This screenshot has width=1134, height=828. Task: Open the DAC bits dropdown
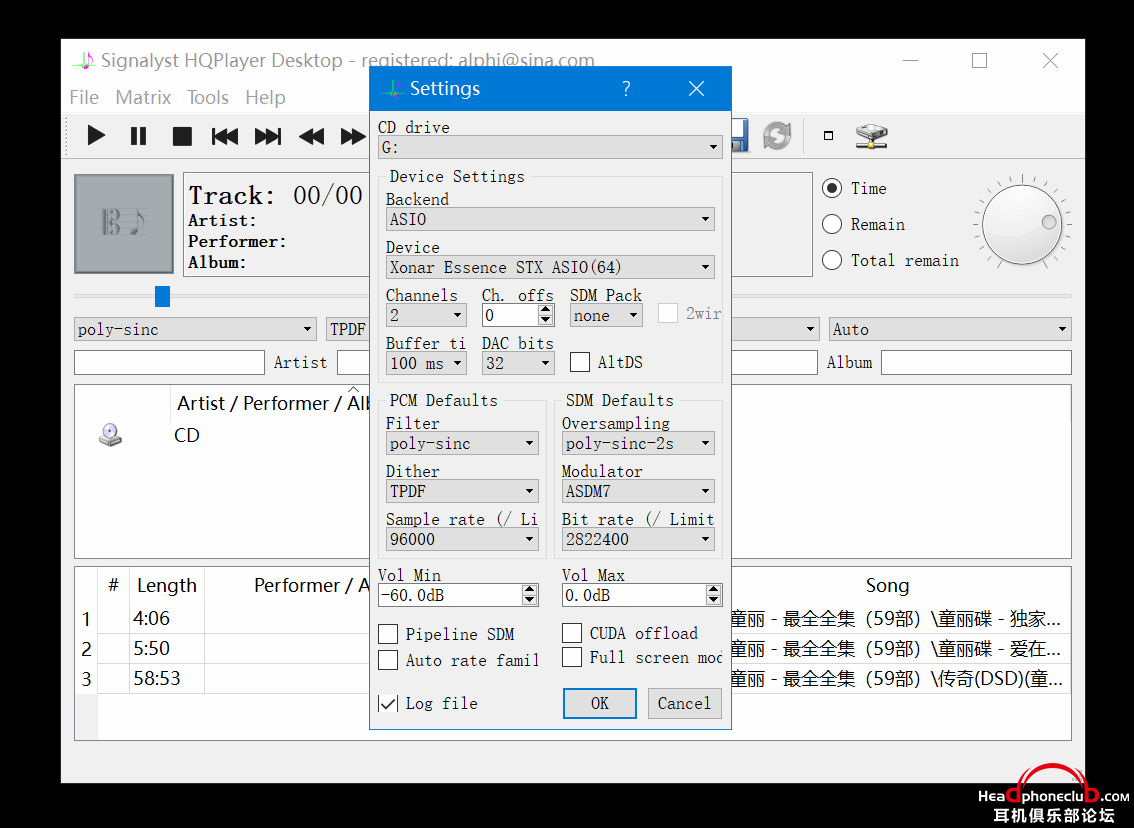[x=518, y=363]
